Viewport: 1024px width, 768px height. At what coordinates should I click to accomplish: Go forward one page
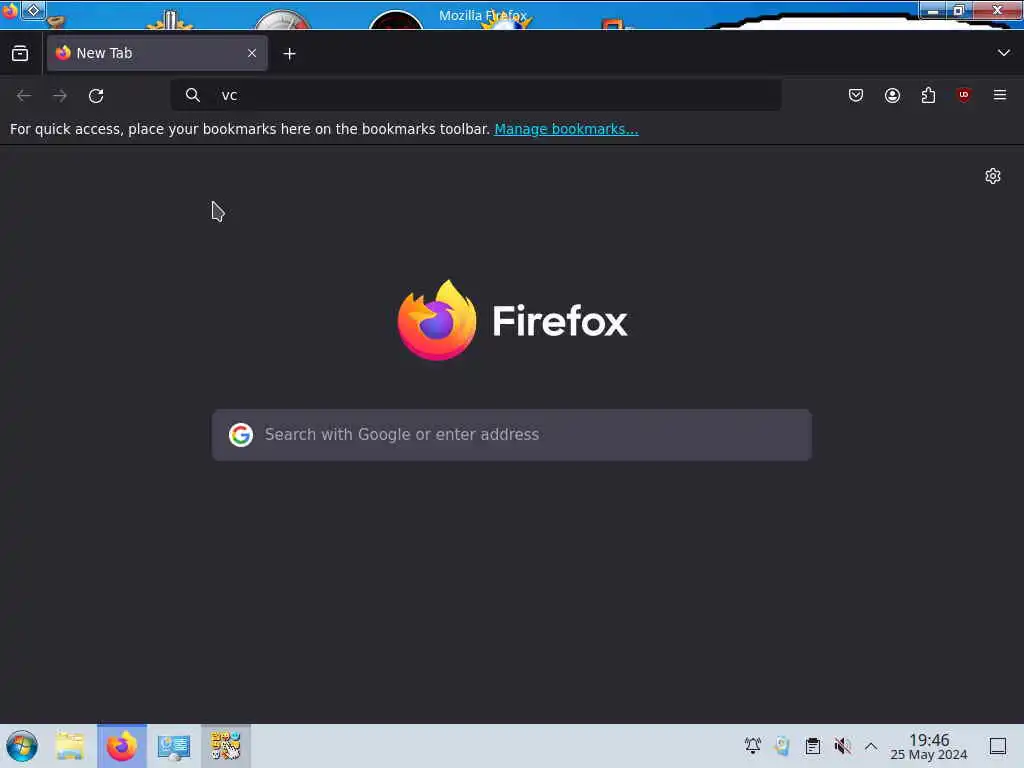tap(60, 96)
